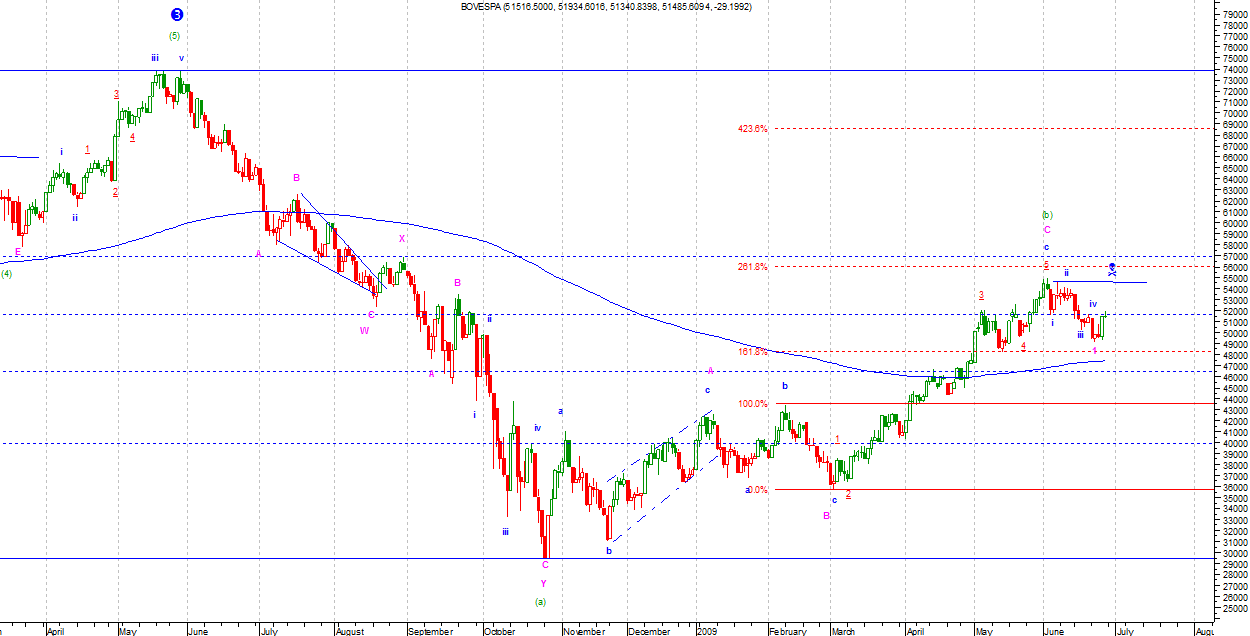
Task: Click the blue circled 3 wave marker
Action: point(177,14)
